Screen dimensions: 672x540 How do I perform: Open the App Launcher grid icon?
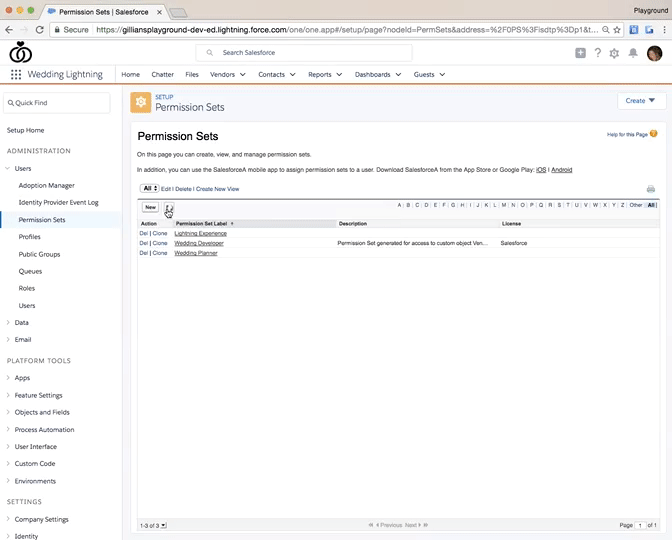click(x=16, y=75)
